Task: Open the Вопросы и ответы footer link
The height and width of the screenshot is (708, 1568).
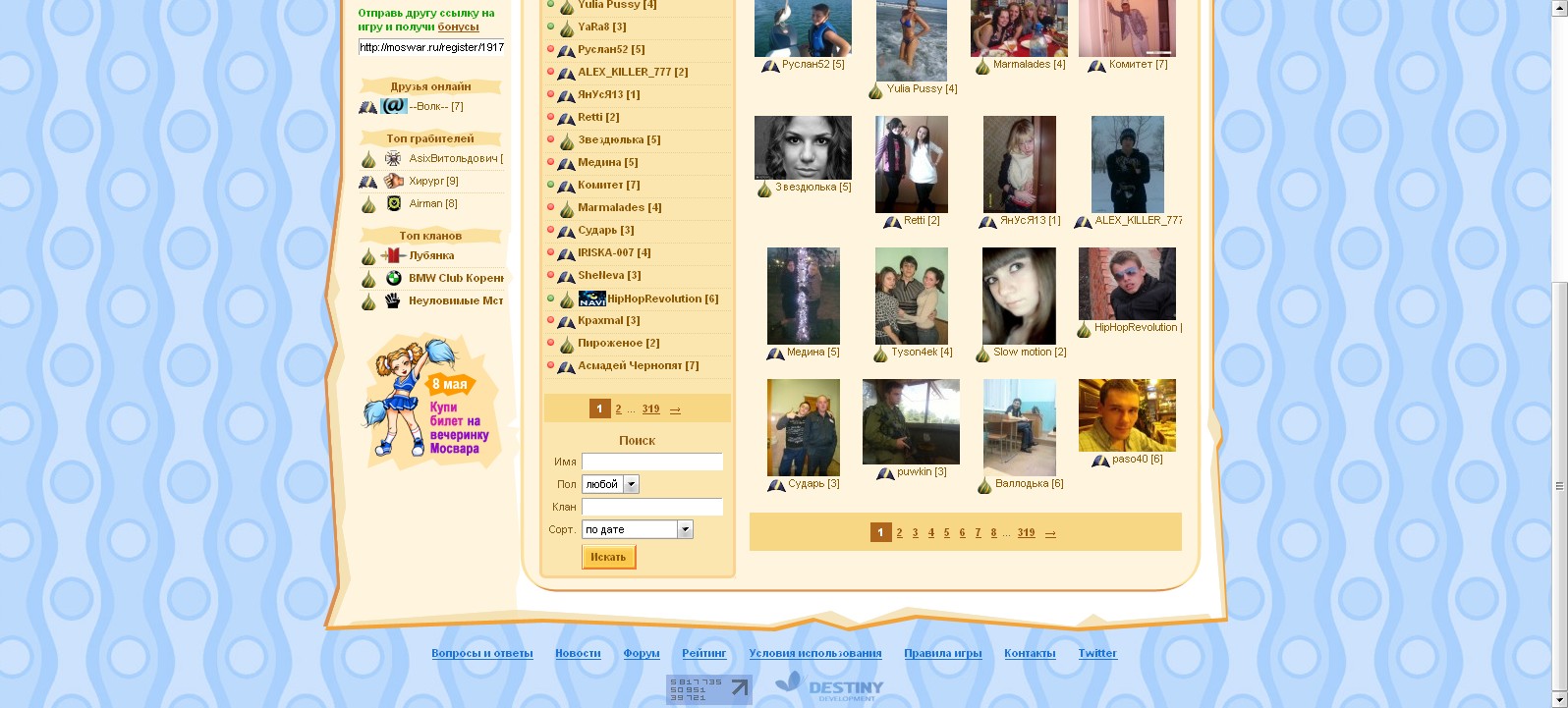Action: (482, 653)
